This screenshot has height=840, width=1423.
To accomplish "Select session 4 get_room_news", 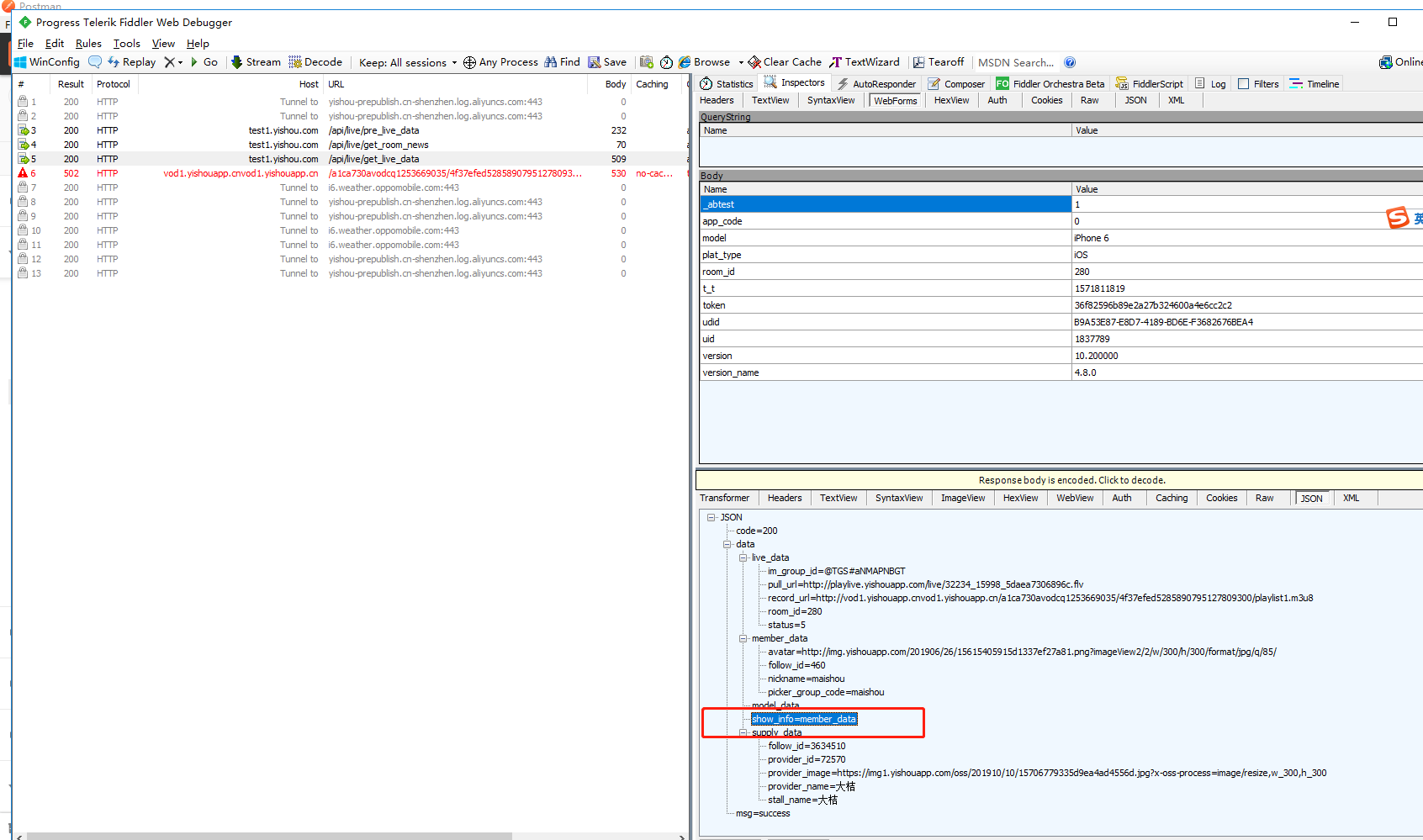I will click(x=351, y=145).
